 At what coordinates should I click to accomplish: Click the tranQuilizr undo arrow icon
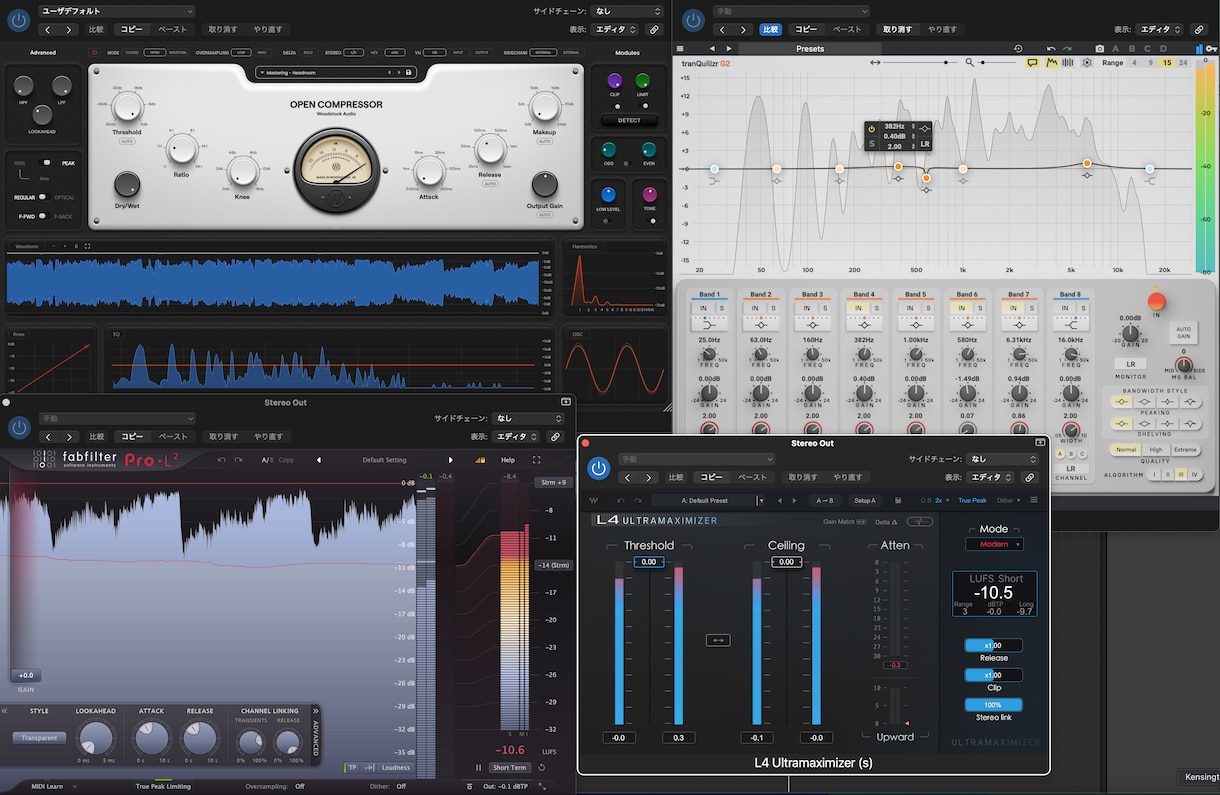(1052, 48)
